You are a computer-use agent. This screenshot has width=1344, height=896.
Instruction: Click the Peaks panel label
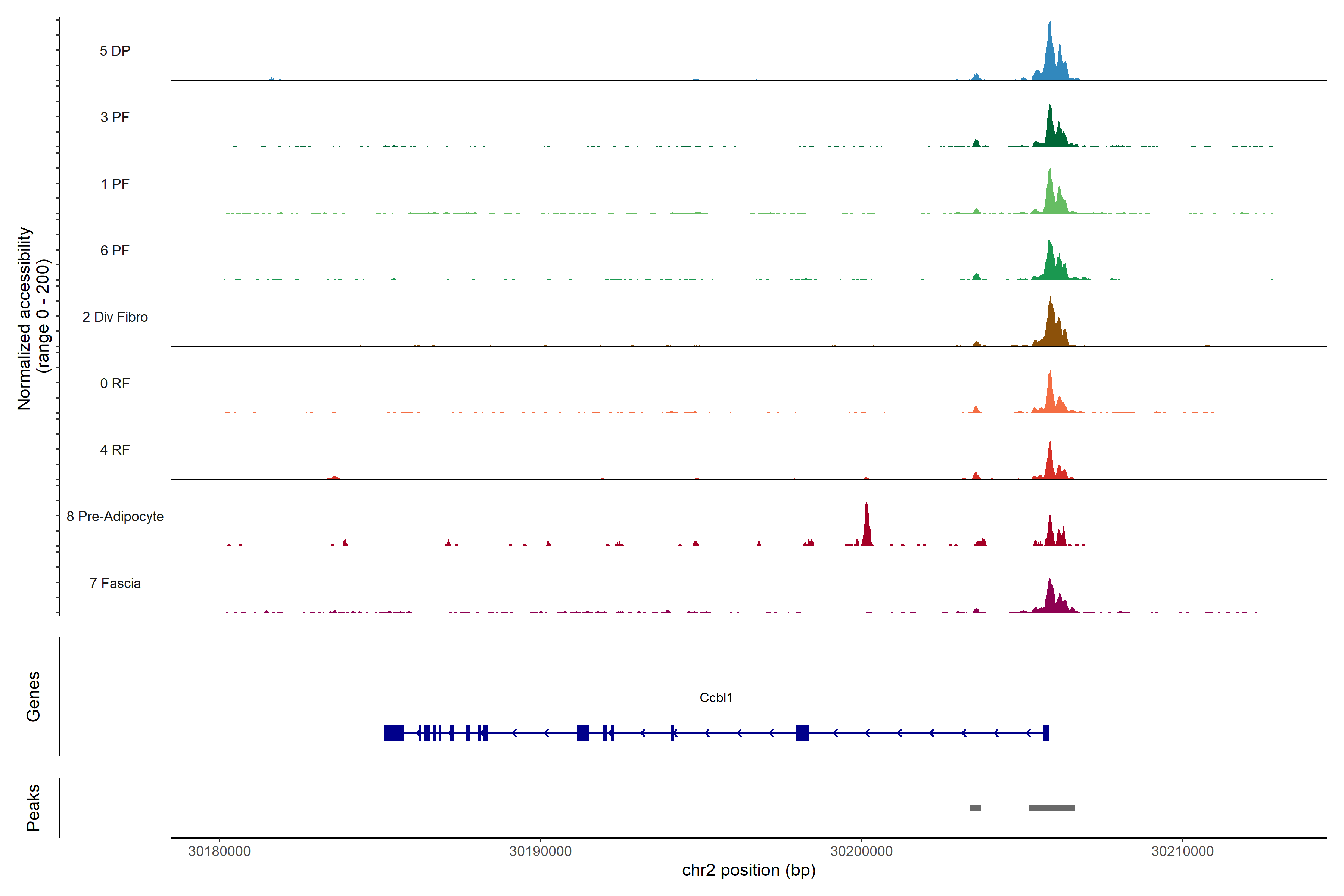(33, 808)
